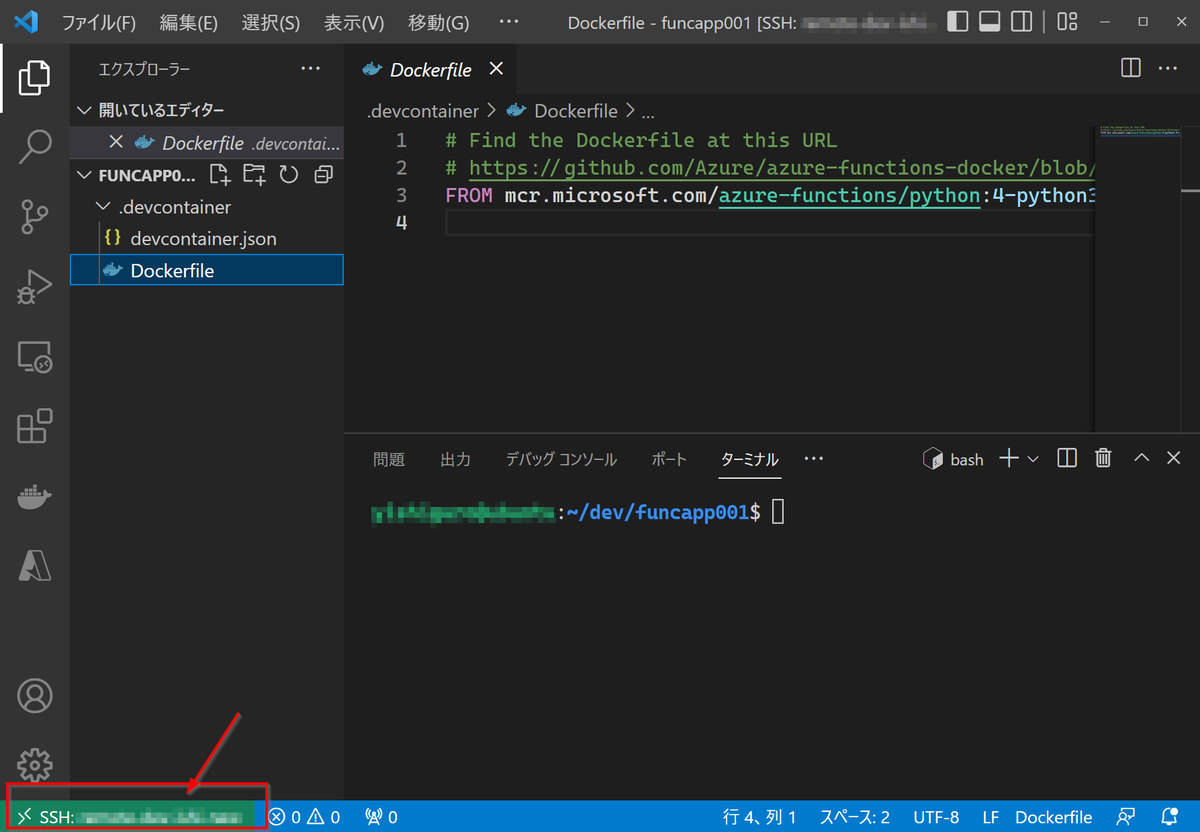Change indentation スペース: 2 in status bar
This screenshot has height=832, width=1200.
click(855, 817)
